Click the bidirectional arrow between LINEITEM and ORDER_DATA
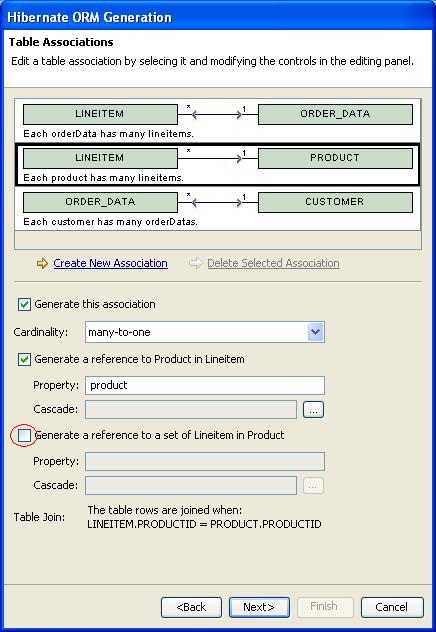The image size is (436, 632). tap(218, 115)
